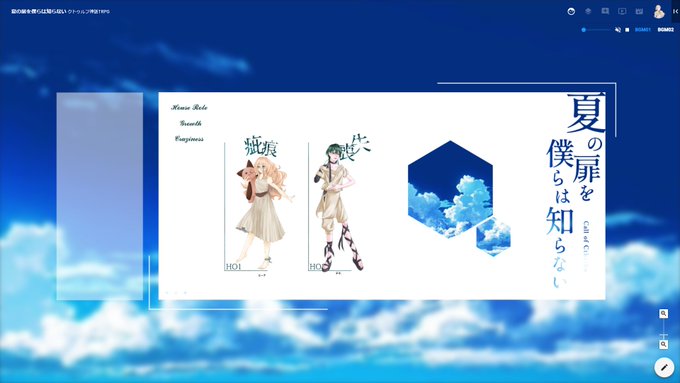Screen dimensions: 680x383
Task: Toggle the muted speaker volume icon
Action: point(618,30)
